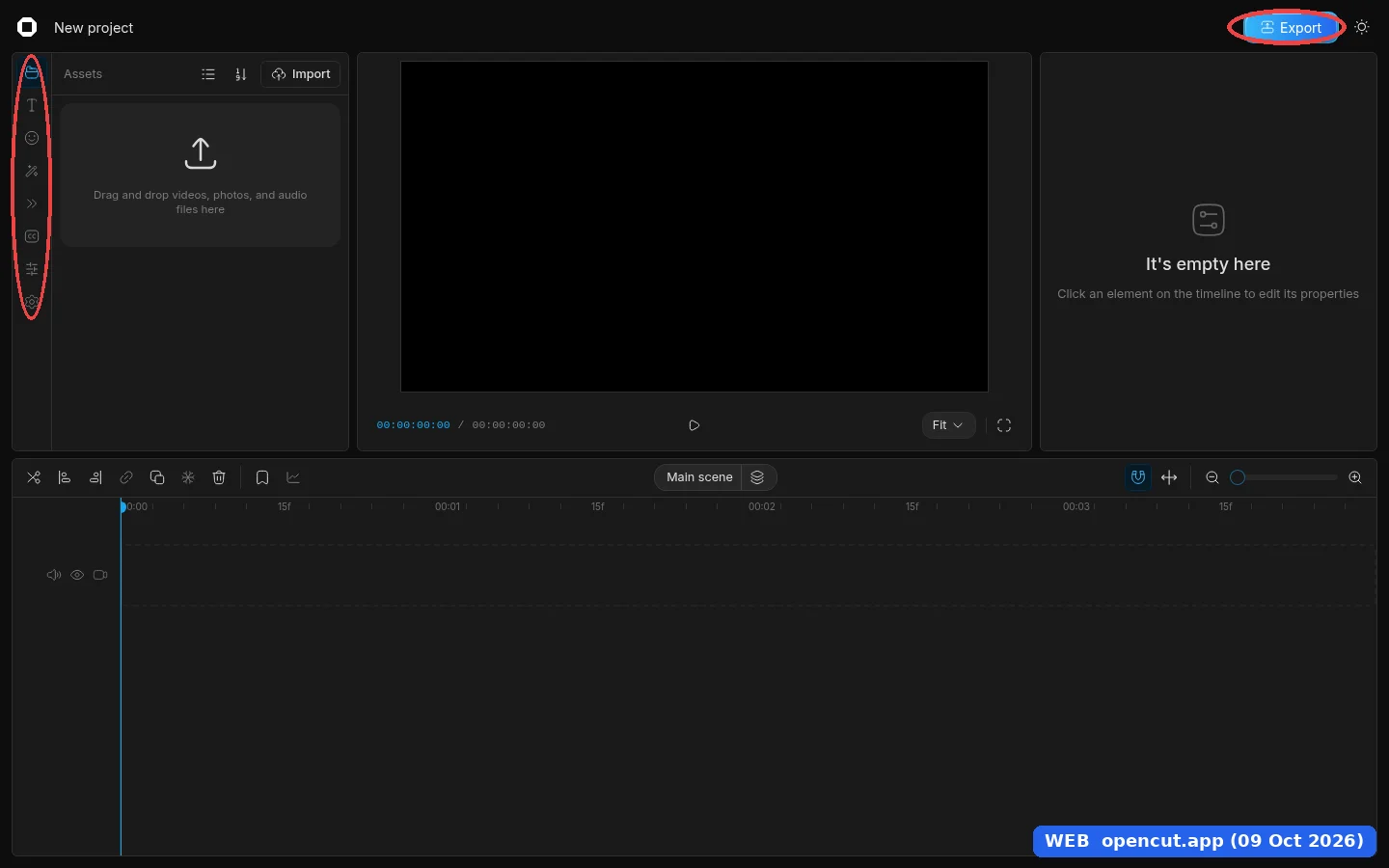Open the scenes layers dropdown

click(758, 477)
